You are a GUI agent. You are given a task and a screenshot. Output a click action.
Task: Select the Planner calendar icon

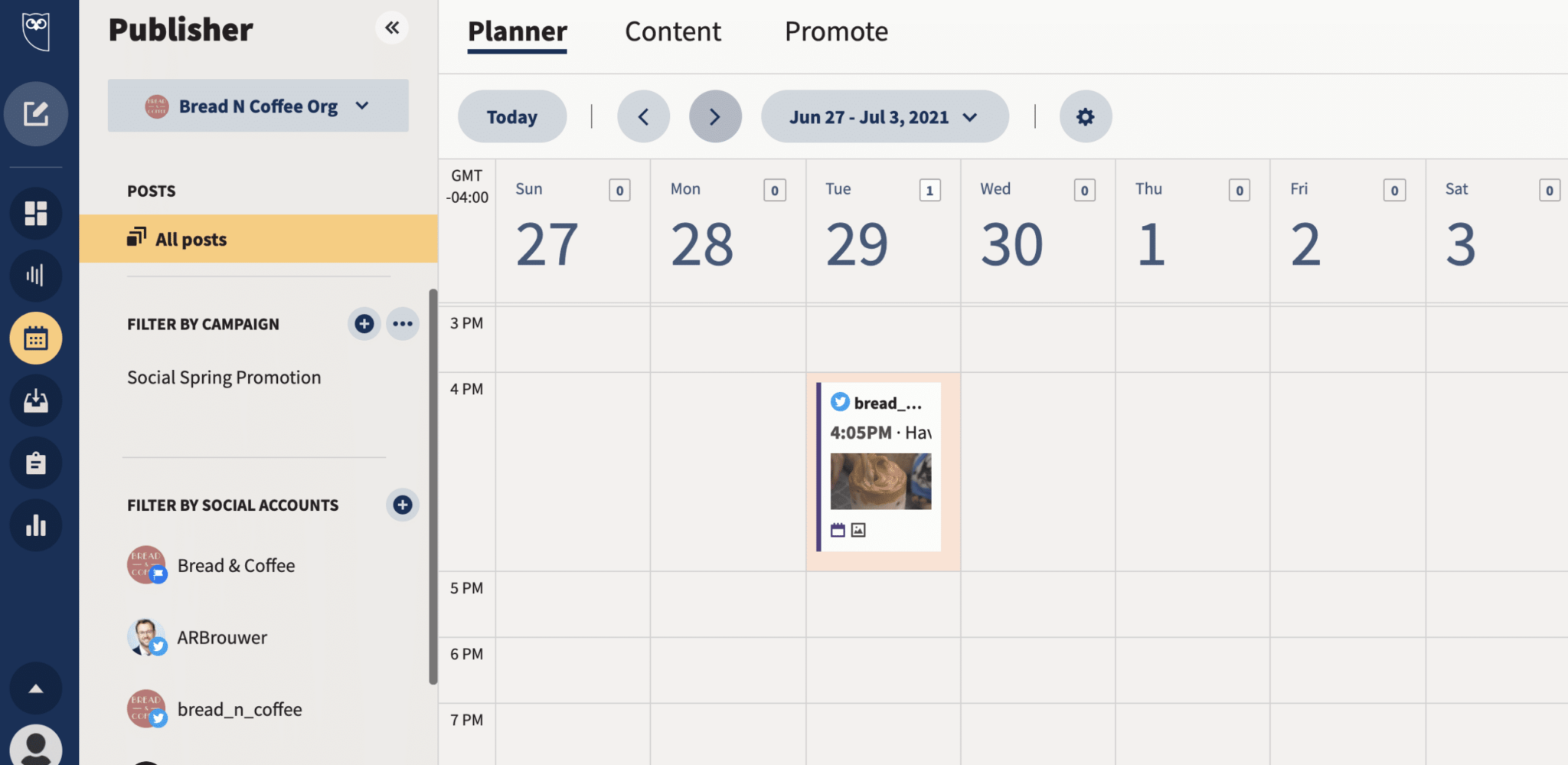36,338
